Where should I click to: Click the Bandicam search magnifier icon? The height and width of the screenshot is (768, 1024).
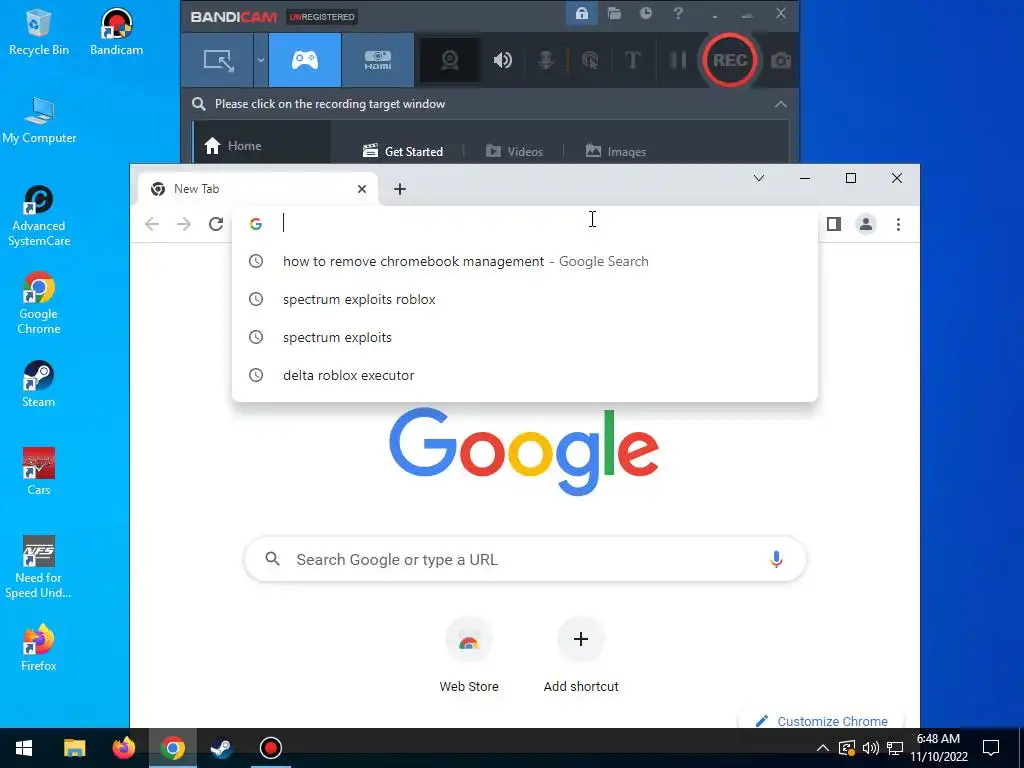199,104
